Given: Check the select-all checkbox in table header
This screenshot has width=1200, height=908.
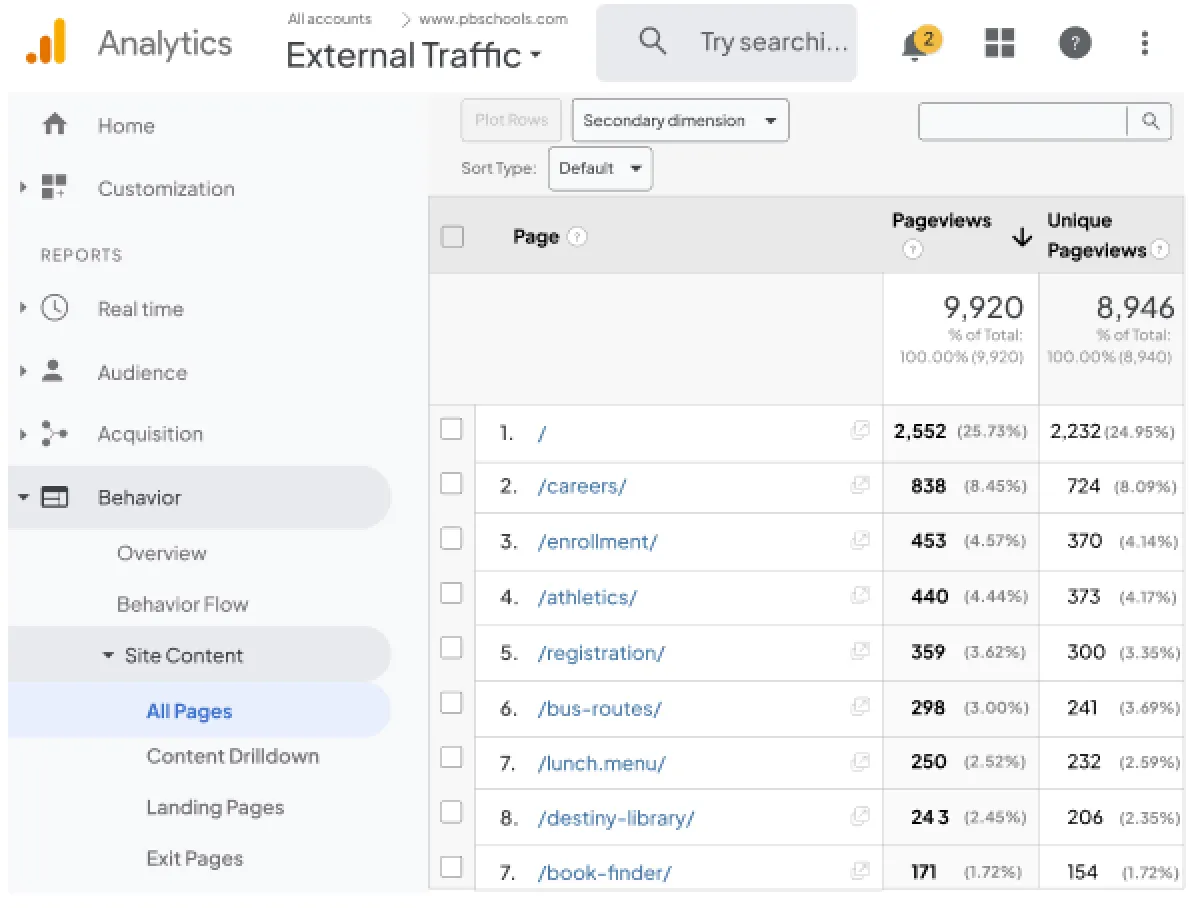Looking at the screenshot, I should tap(452, 237).
